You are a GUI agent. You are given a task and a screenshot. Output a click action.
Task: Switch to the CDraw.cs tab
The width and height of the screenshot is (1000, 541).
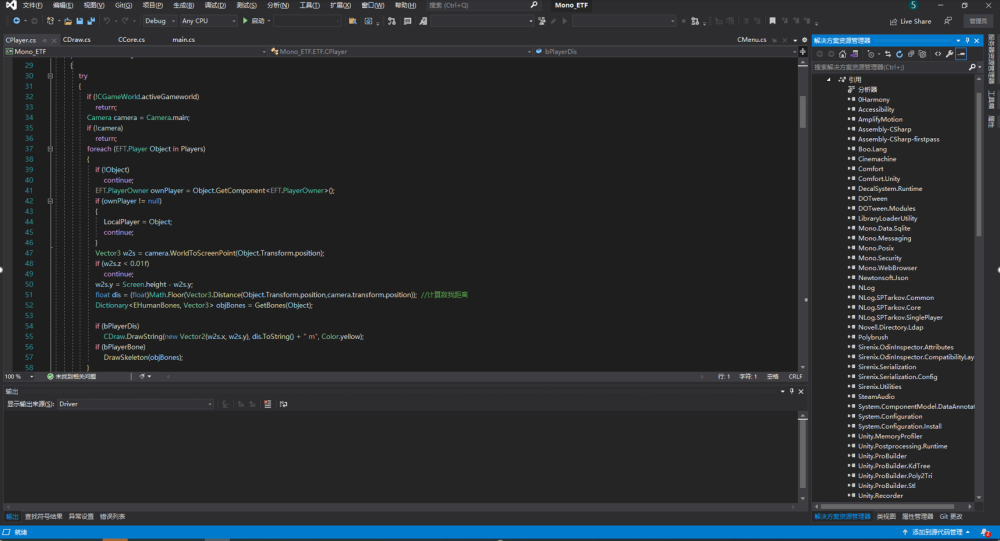tap(76, 40)
